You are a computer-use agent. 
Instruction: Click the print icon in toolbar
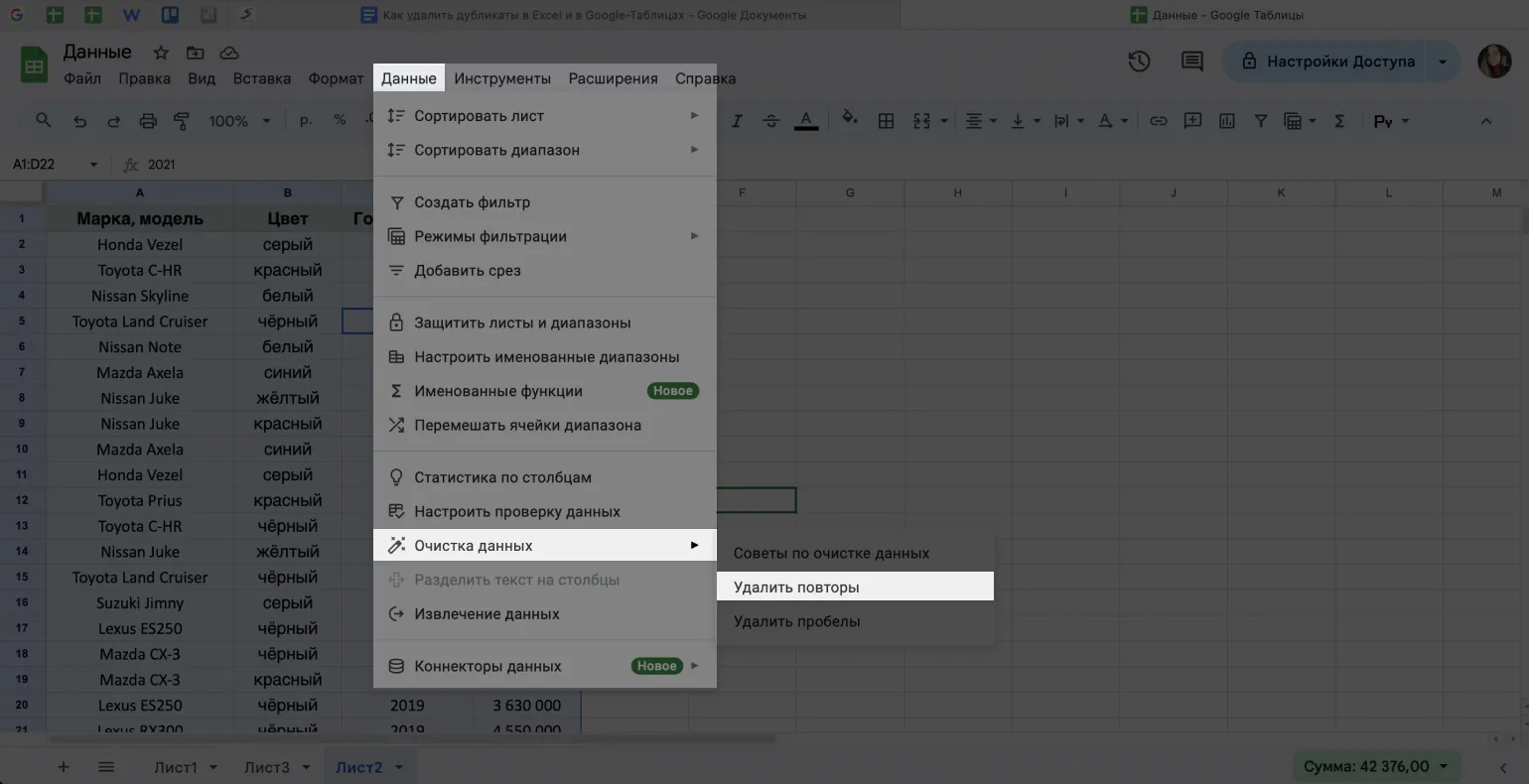tap(148, 121)
